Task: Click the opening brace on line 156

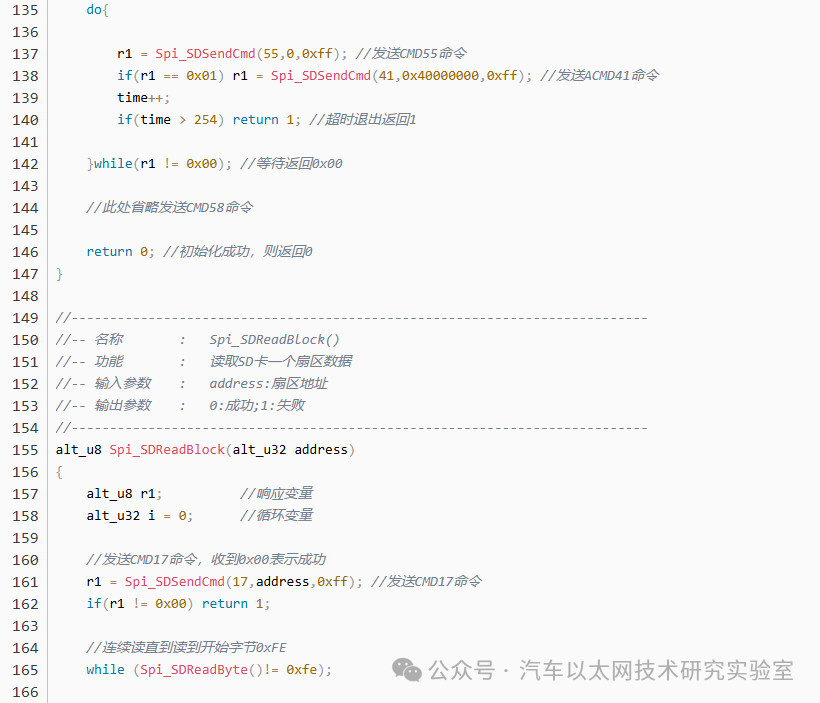Action: (x=59, y=472)
